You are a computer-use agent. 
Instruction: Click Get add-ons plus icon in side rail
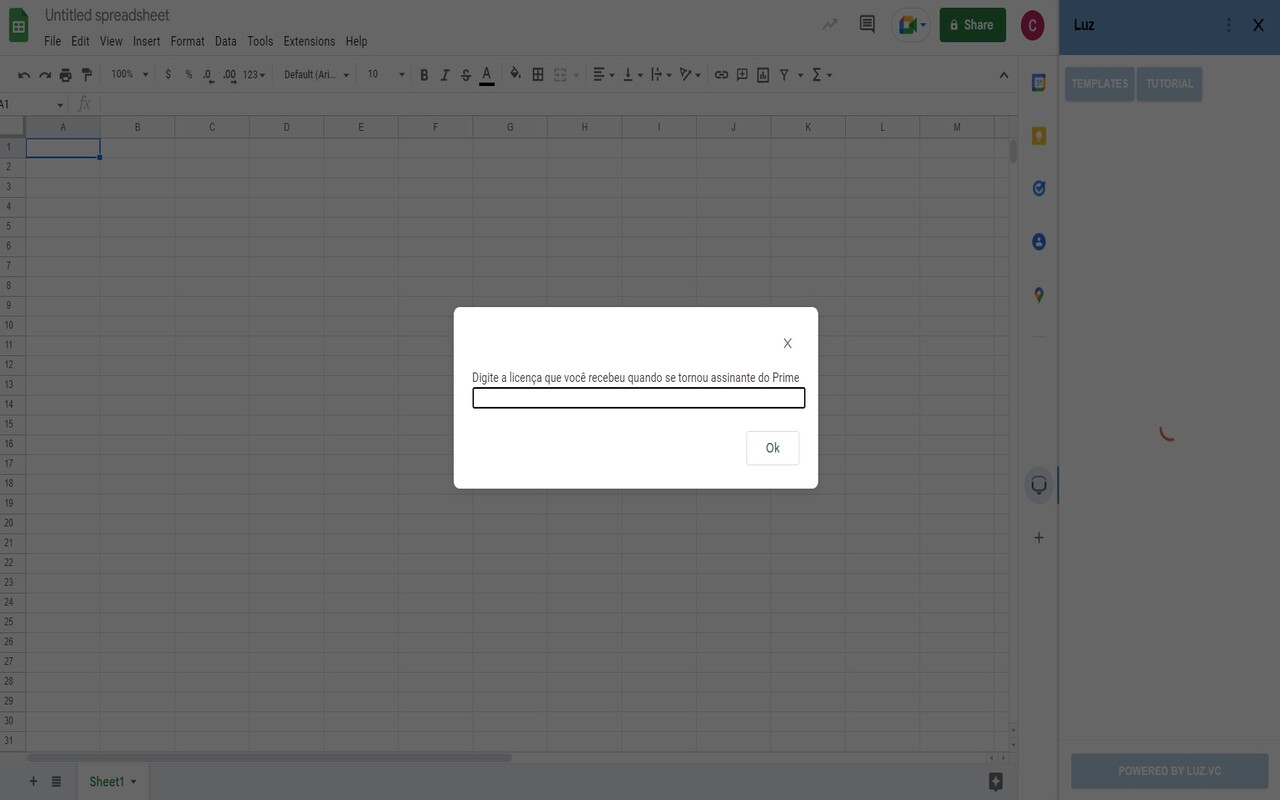pyautogui.click(x=1039, y=538)
